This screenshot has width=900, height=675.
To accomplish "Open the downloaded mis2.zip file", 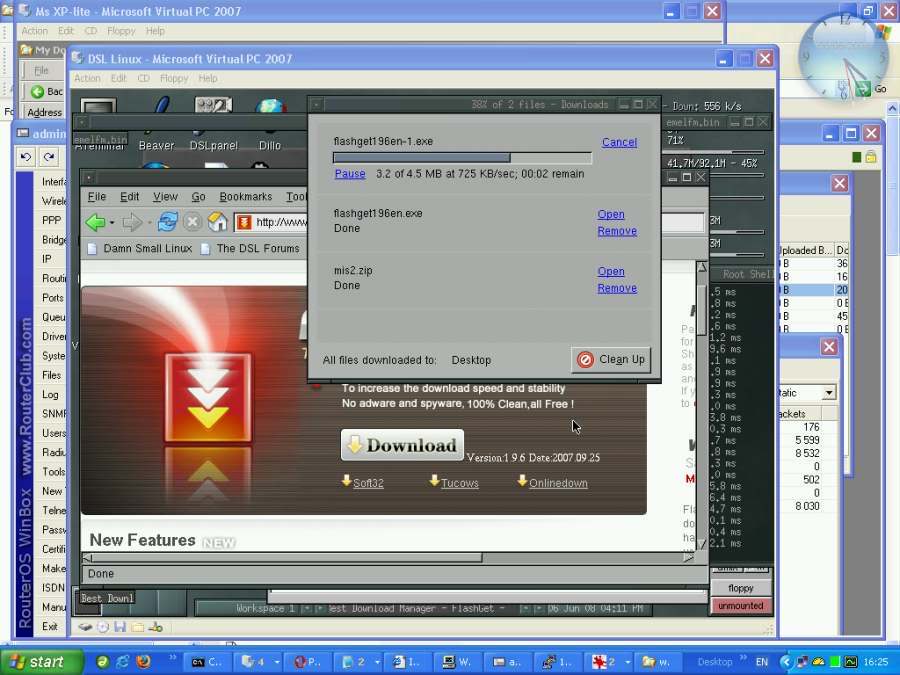I will point(611,270).
